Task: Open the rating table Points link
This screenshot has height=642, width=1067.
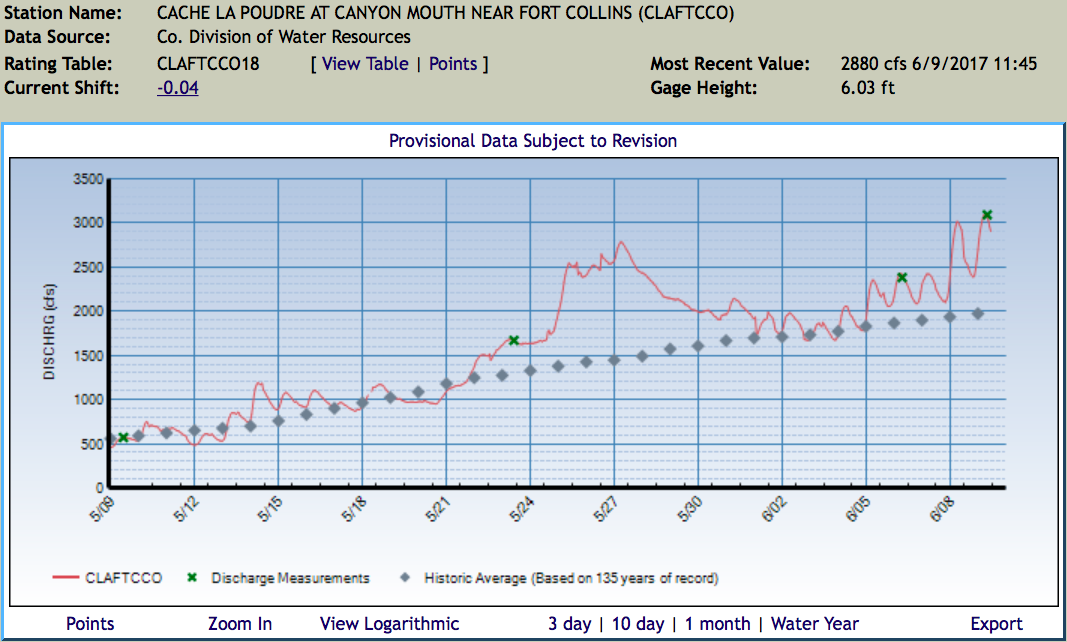Action: (x=453, y=64)
